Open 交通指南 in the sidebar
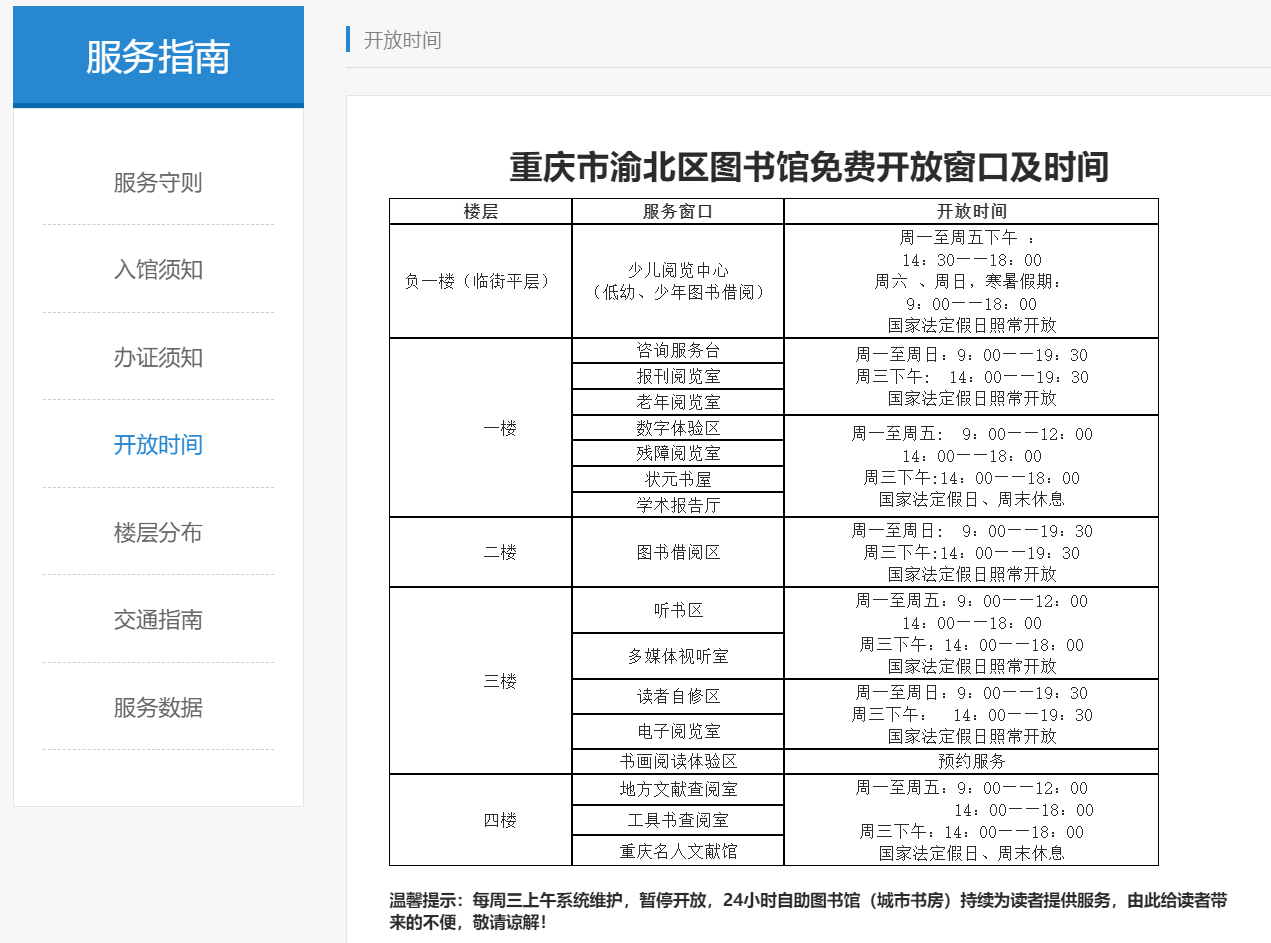Viewport: 1271px width, 943px height. pyautogui.click(x=158, y=620)
